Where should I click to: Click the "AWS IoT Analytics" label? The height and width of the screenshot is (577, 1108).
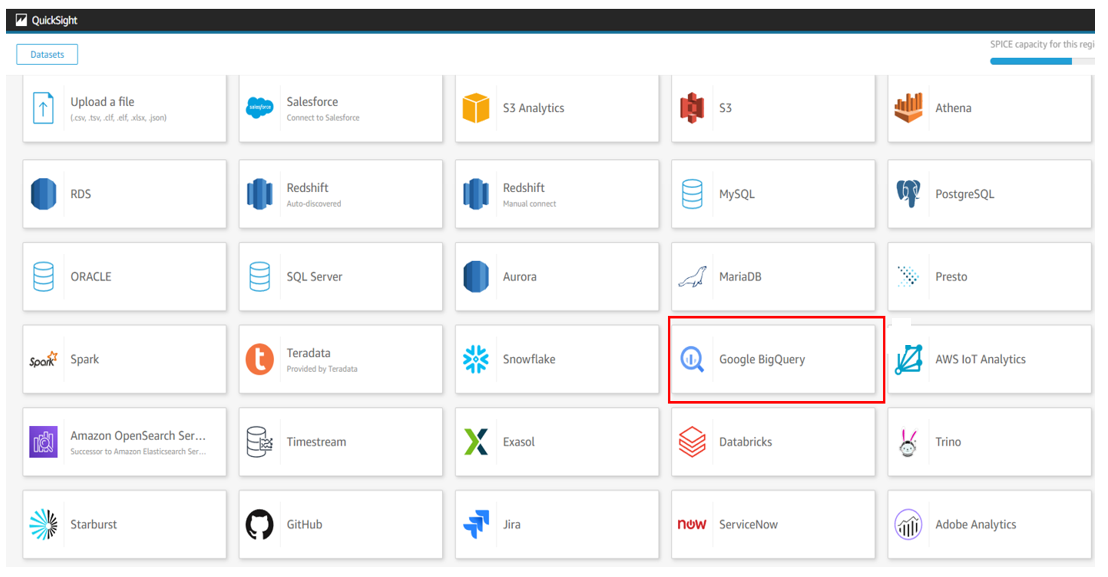click(x=980, y=359)
